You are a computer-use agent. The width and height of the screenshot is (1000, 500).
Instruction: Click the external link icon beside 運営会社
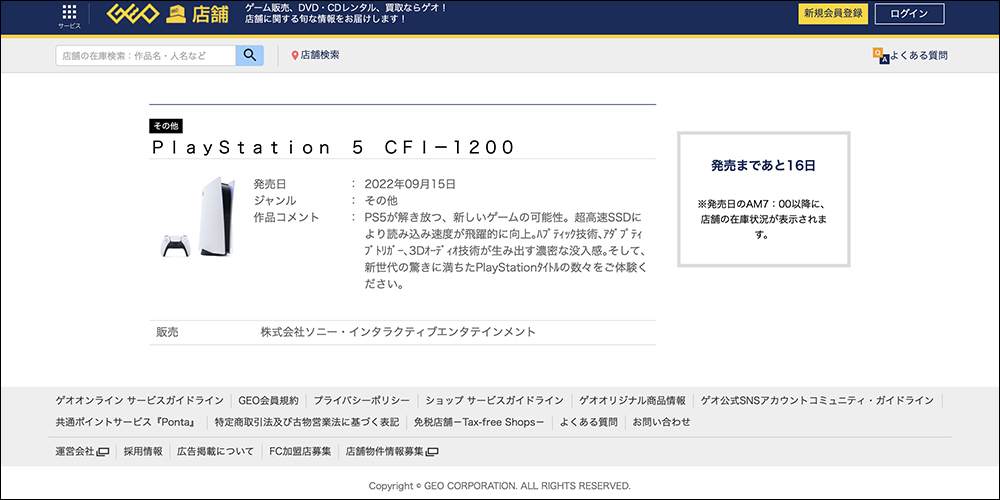(x=103, y=452)
